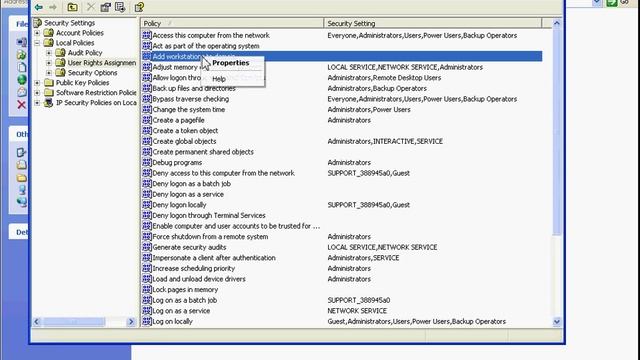Select 'Deny logon through Terminal Services'
Image resolution: width=640 pixels, height=360 pixels.
209,216
